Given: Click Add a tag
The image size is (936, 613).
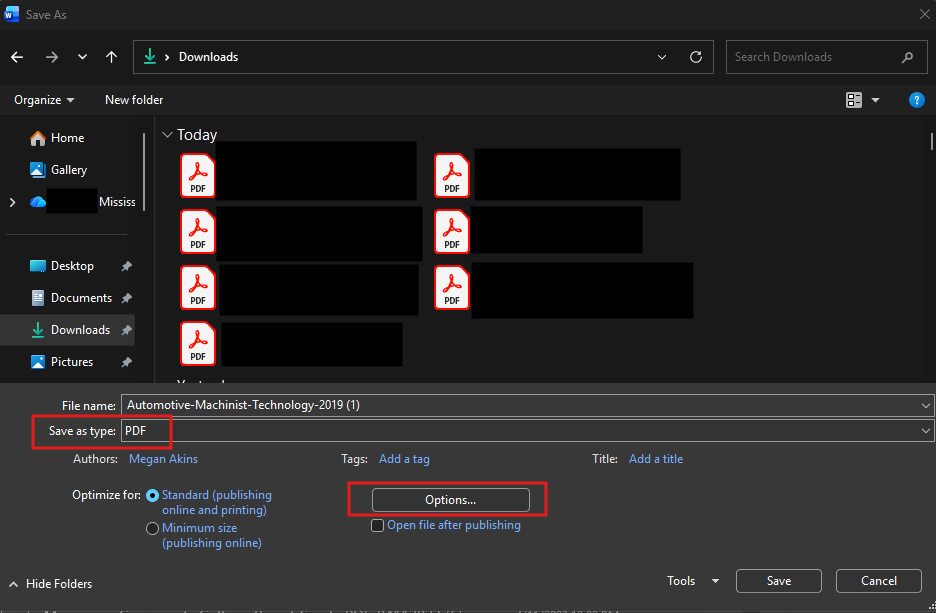Looking at the screenshot, I should pyautogui.click(x=404, y=459).
